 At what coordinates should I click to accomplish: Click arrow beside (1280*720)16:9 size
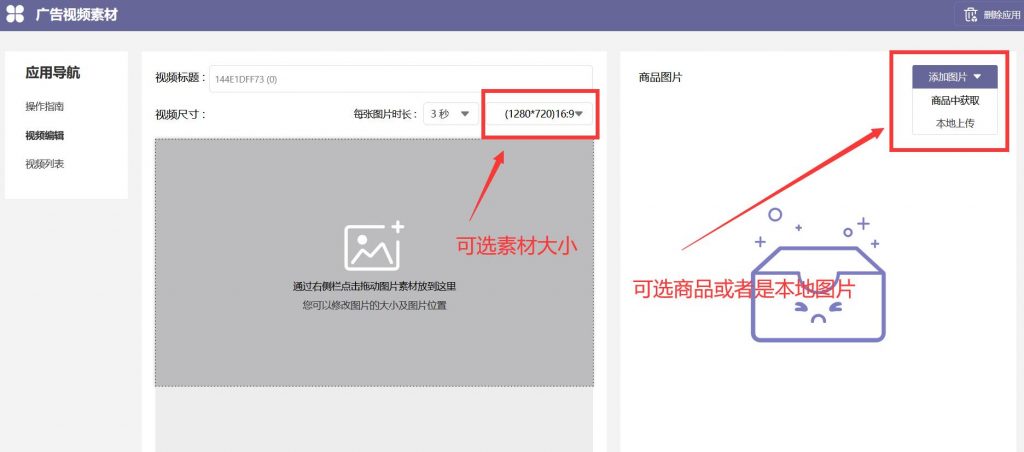pos(579,114)
